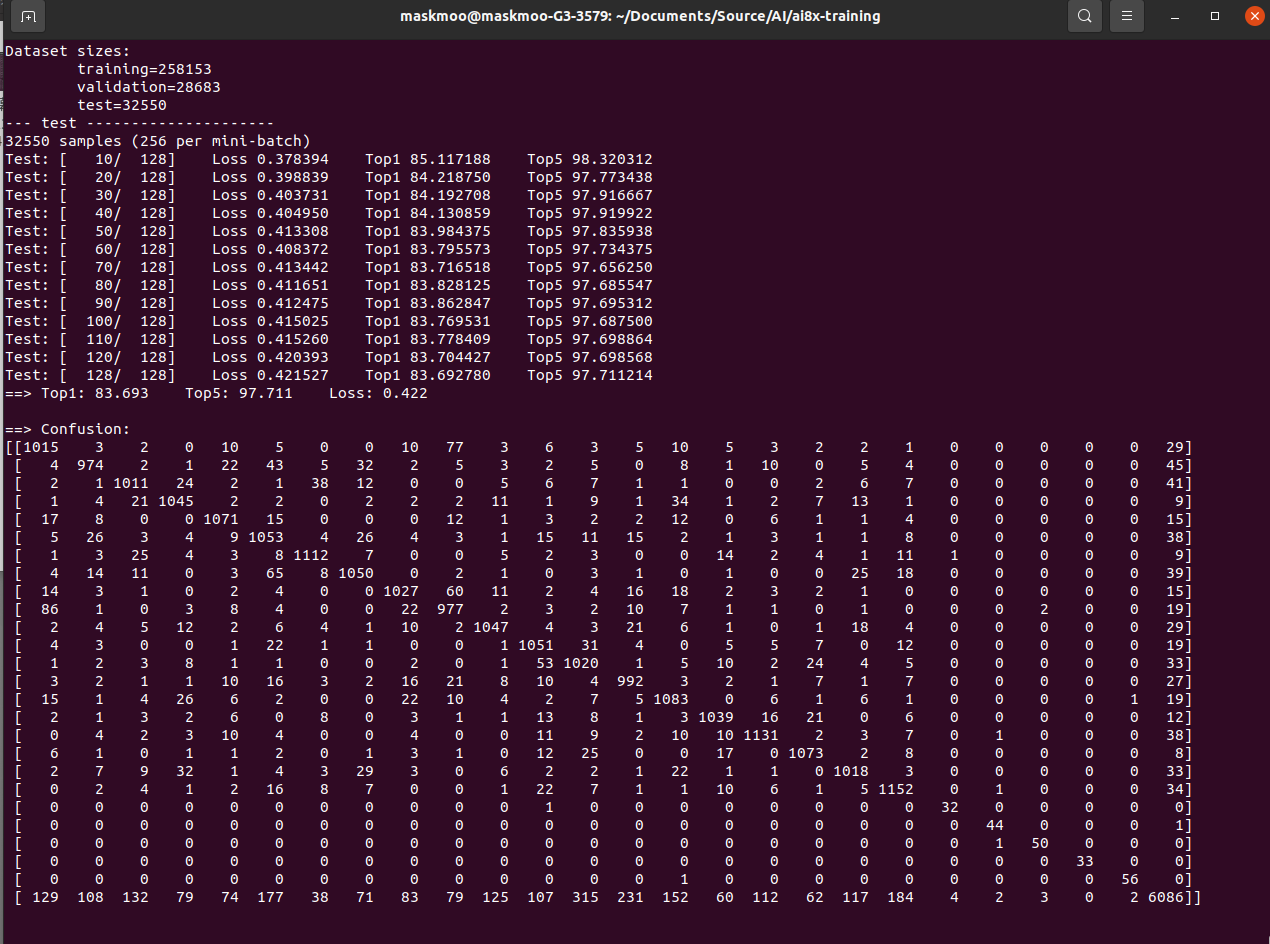Click Loss value 0.378394
The height and width of the screenshot is (944, 1270).
pos(292,159)
